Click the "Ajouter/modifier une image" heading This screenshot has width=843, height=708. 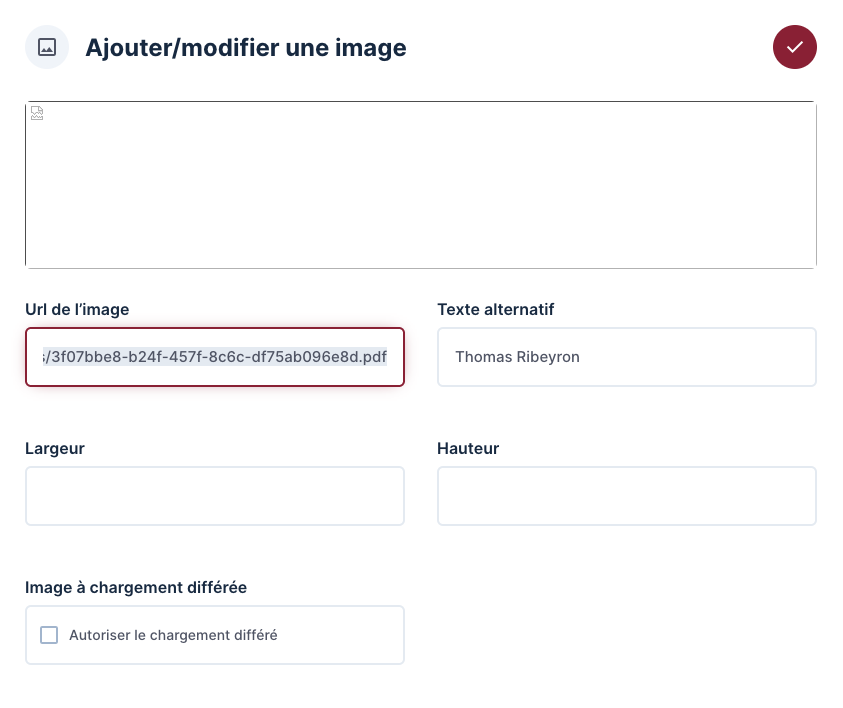[x=246, y=47]
